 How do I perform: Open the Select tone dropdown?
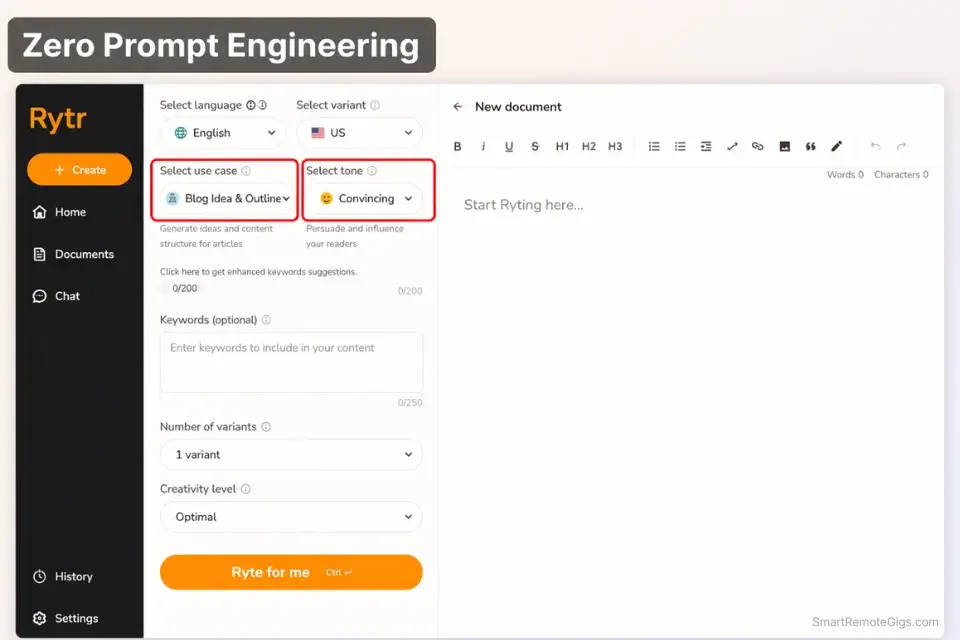coord(366,199)
